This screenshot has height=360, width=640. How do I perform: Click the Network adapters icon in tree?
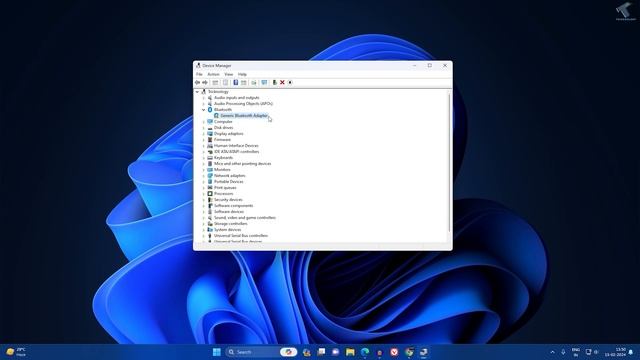click(x=210, y=176)
